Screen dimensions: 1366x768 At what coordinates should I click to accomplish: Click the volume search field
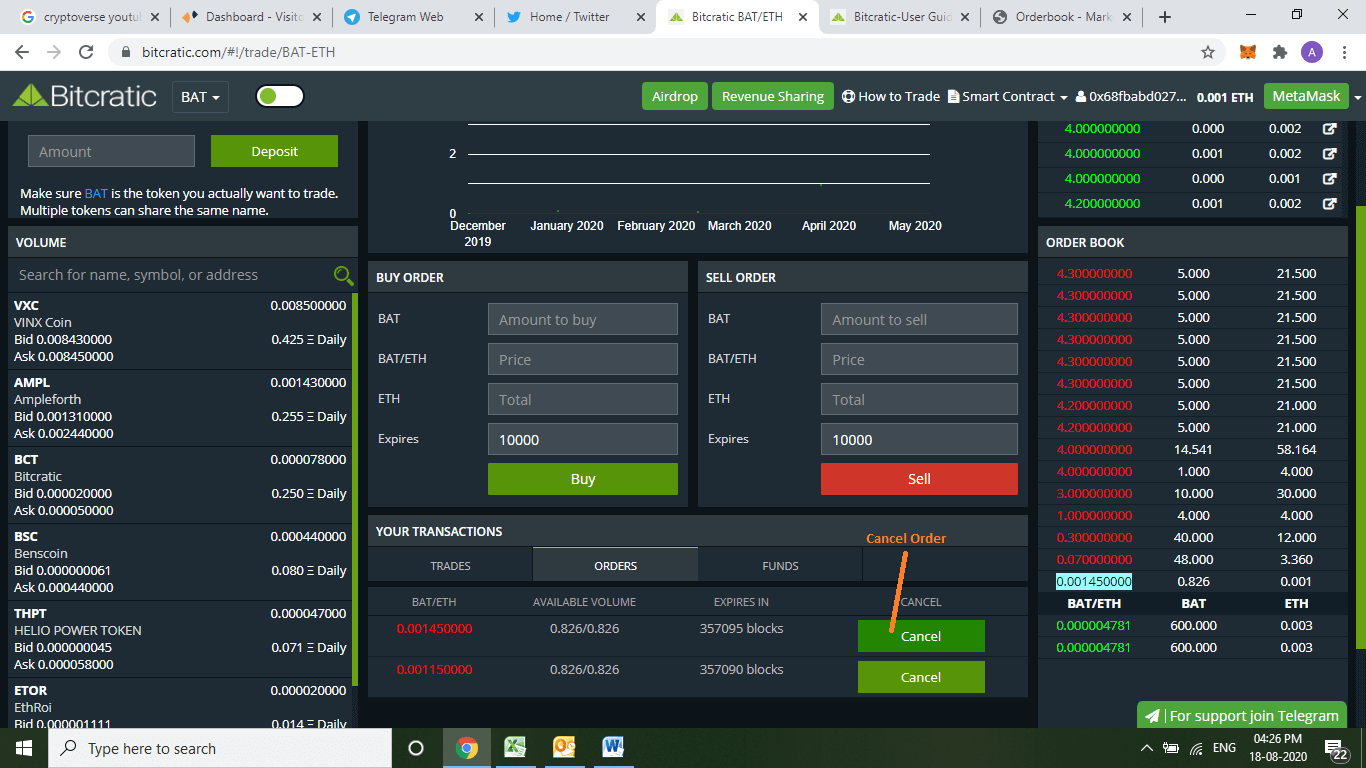170,275
